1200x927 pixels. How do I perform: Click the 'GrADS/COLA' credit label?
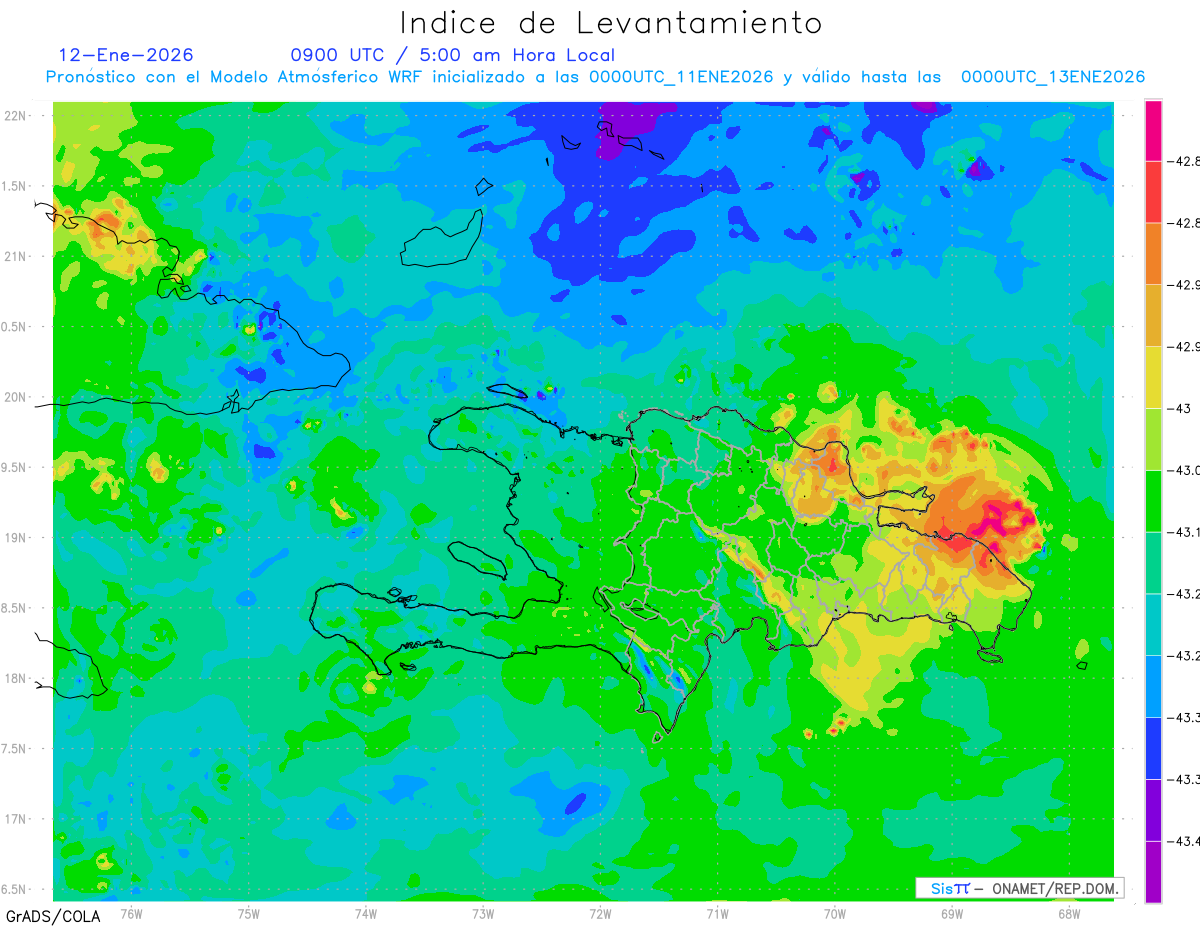coord(53,916)
